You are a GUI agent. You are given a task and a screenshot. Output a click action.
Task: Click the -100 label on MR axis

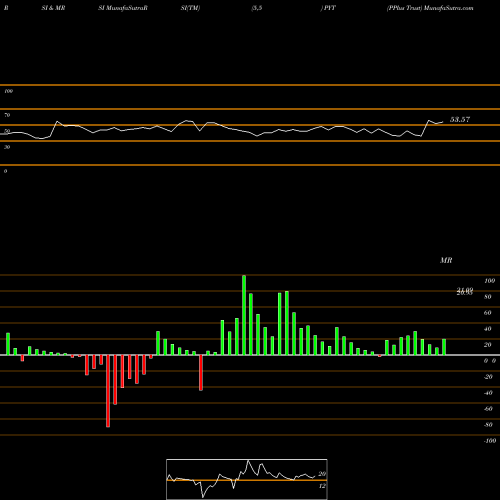tap(490, 441)
